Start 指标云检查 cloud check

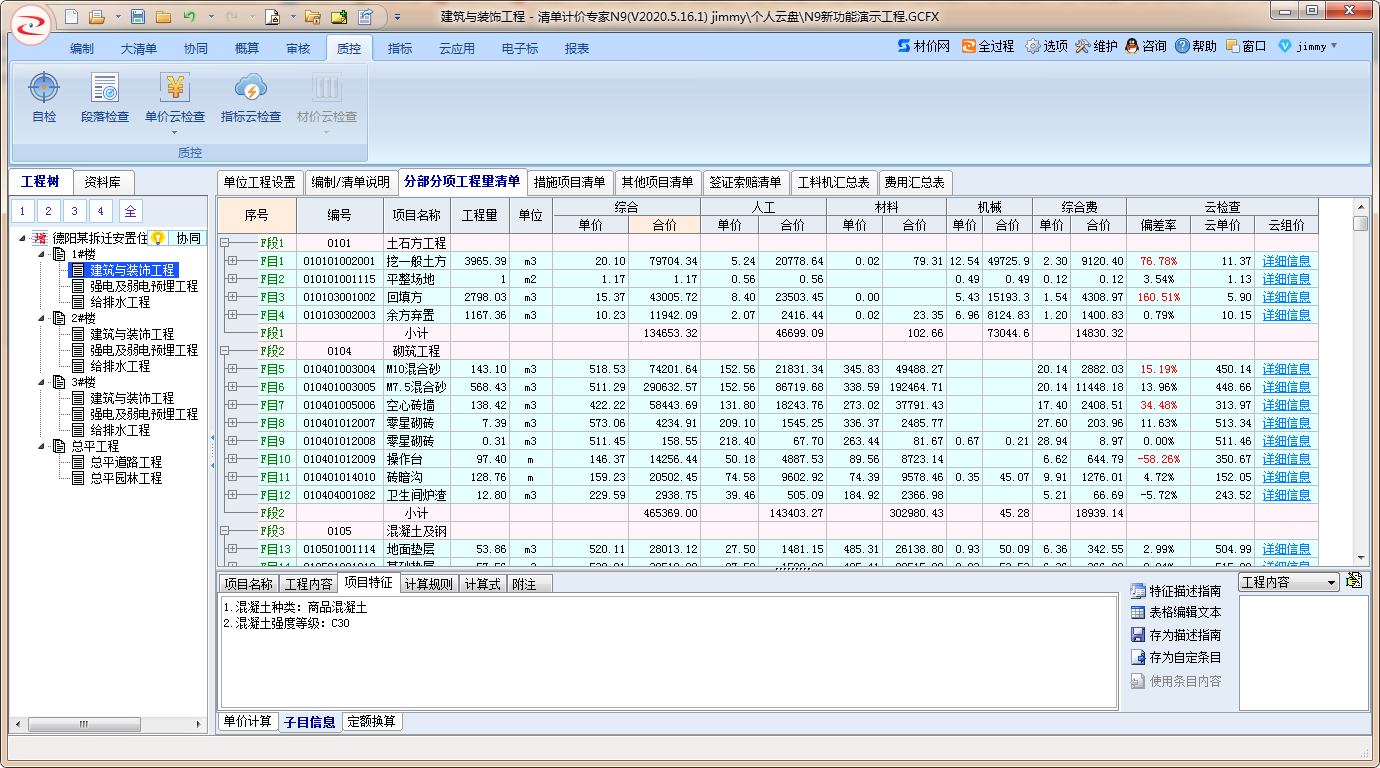(x=251, y=89)
